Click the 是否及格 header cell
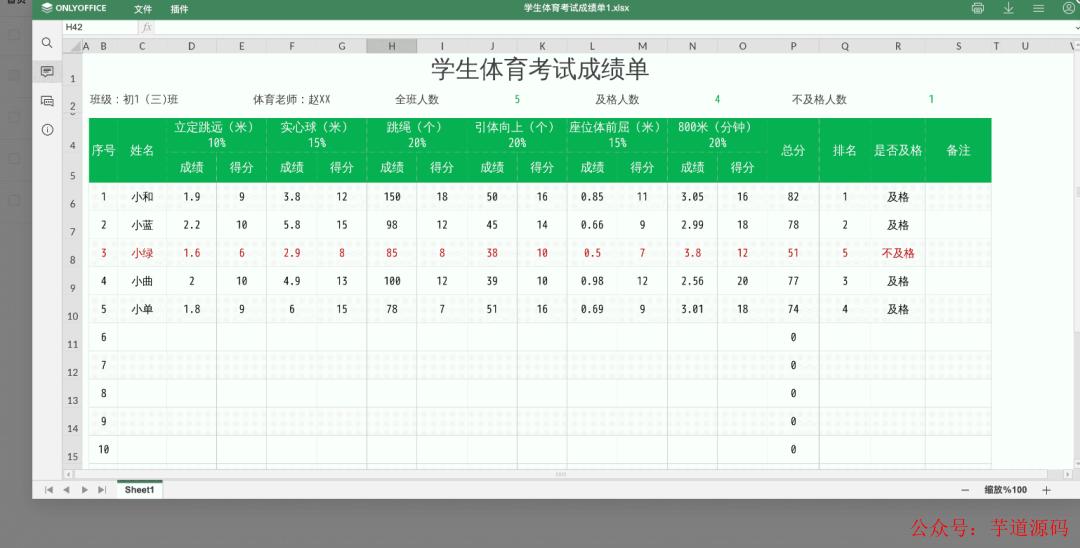This screenshot has height=548, width=1080. pyautogui.click(x=898, y=150)
